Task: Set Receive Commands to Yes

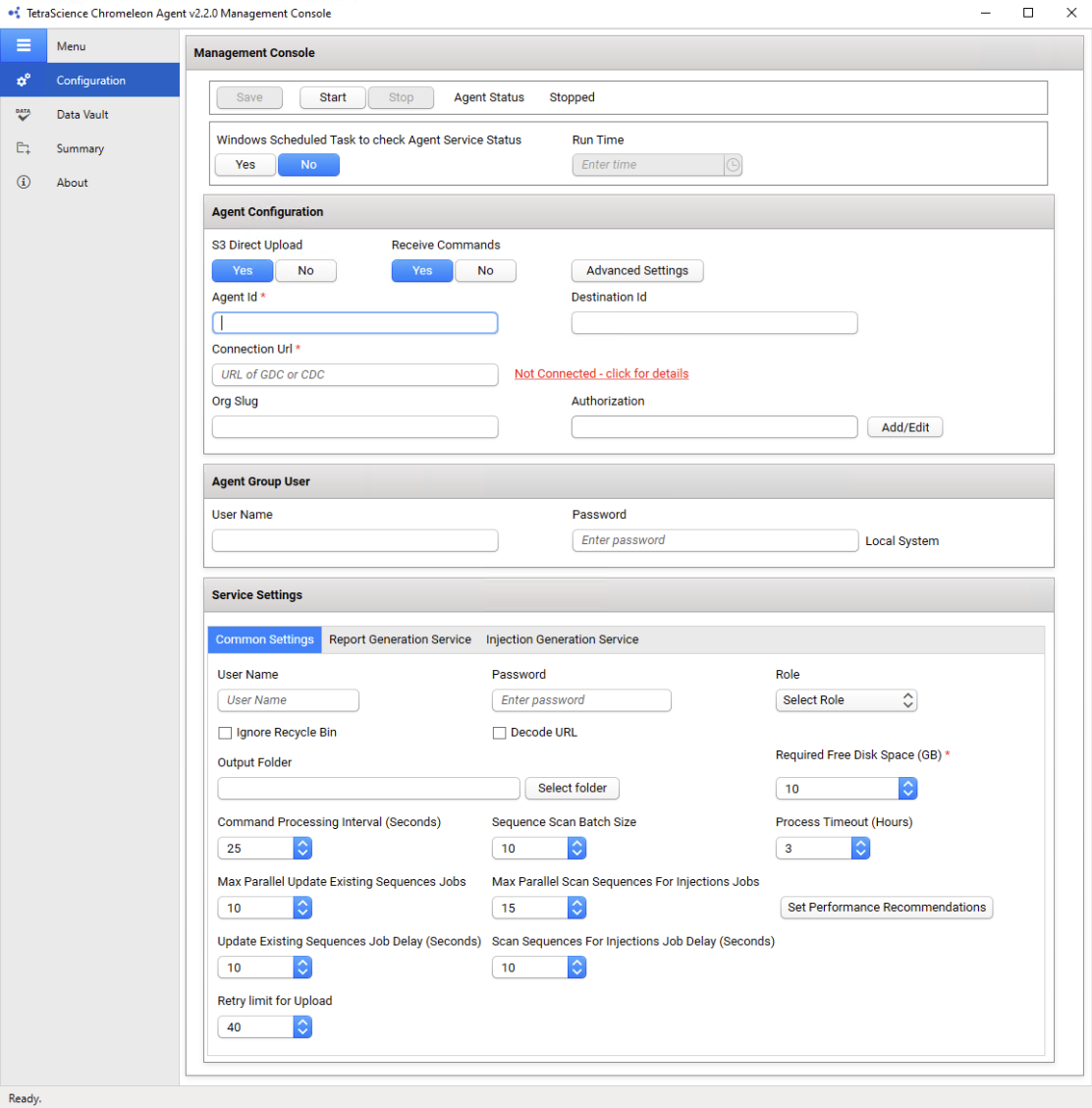Action: pos(422,271)
